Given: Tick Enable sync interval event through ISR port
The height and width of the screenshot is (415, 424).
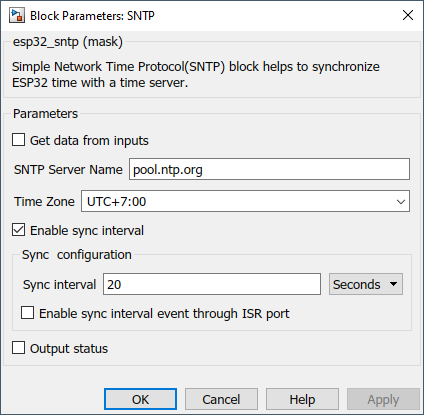Looking at the screenshot, I should (x=27, y=313).
